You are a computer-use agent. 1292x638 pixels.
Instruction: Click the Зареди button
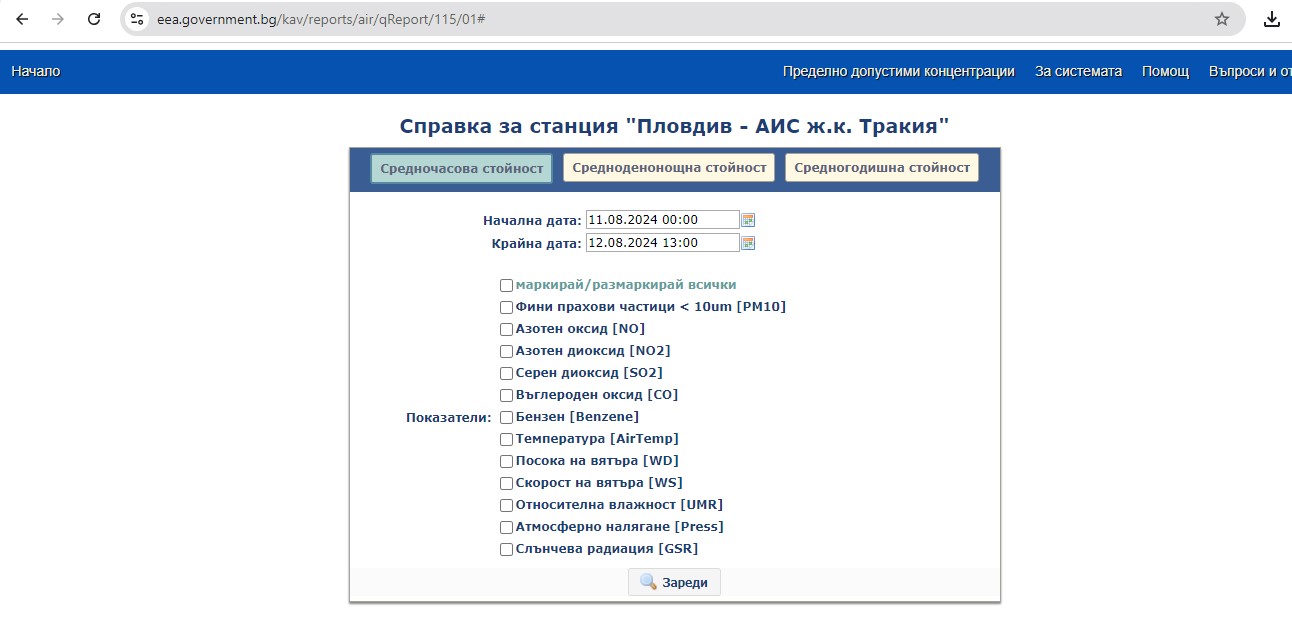pos(674,583)
